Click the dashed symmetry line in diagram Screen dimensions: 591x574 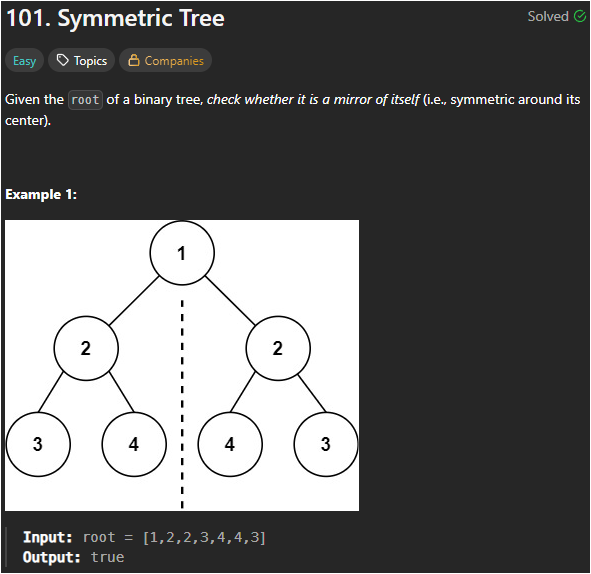tap(182, 404)
